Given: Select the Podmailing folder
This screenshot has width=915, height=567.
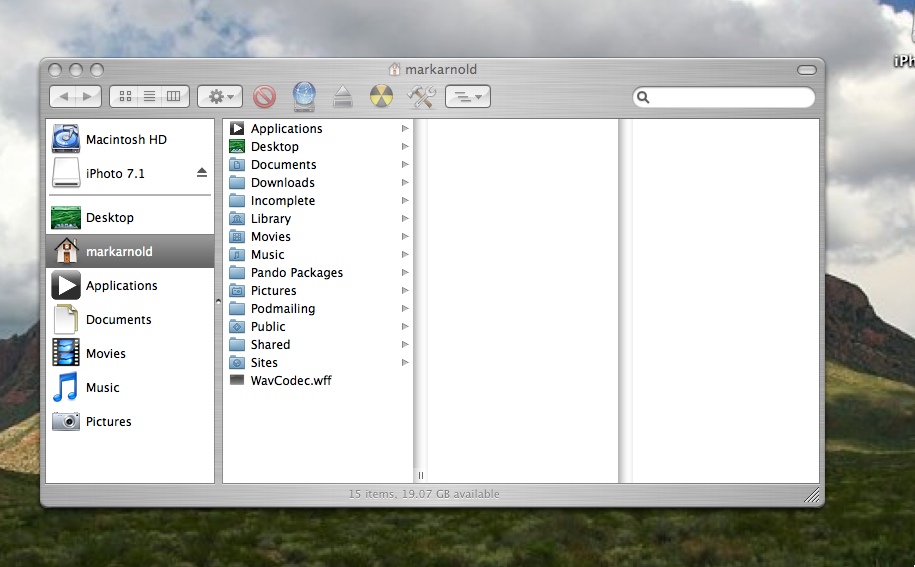Looking at the screenshot, I should pyautogui.click(x=318, y=309).
